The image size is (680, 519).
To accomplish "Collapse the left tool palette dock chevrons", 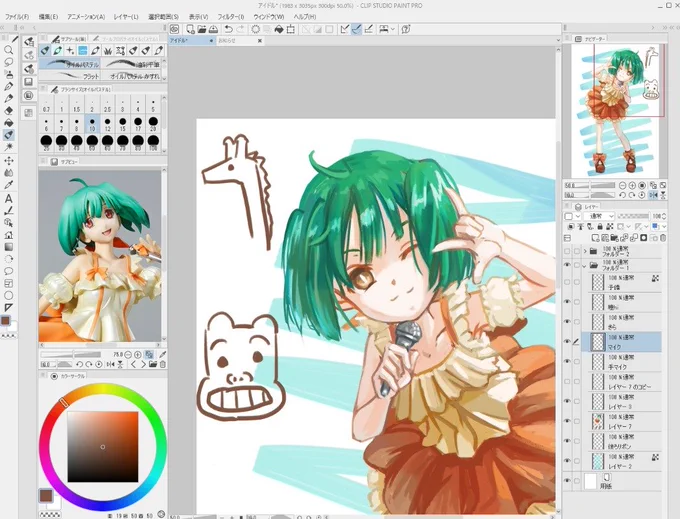I will pos(4,27).
